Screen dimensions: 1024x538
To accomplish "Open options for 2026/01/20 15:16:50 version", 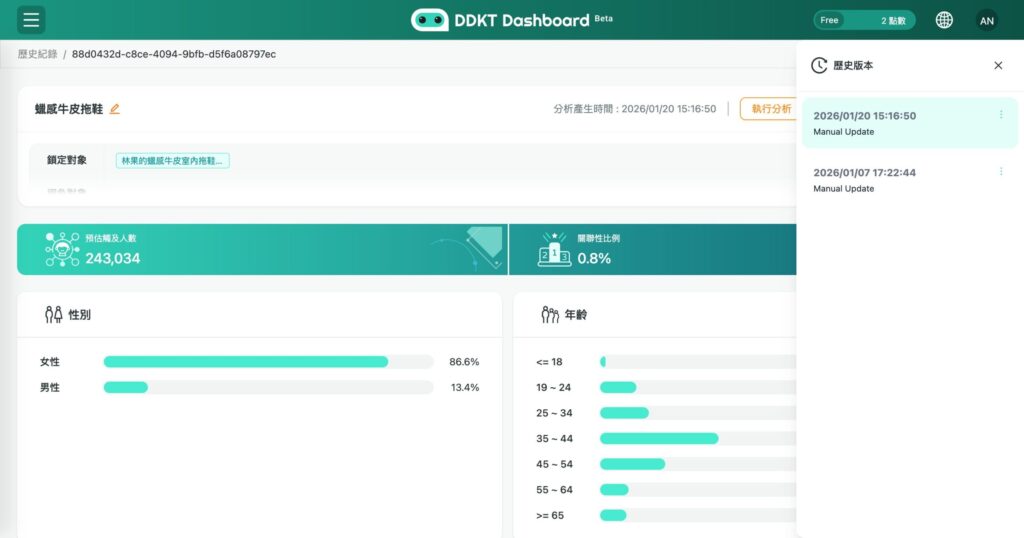I will (x=1000, y=115).
